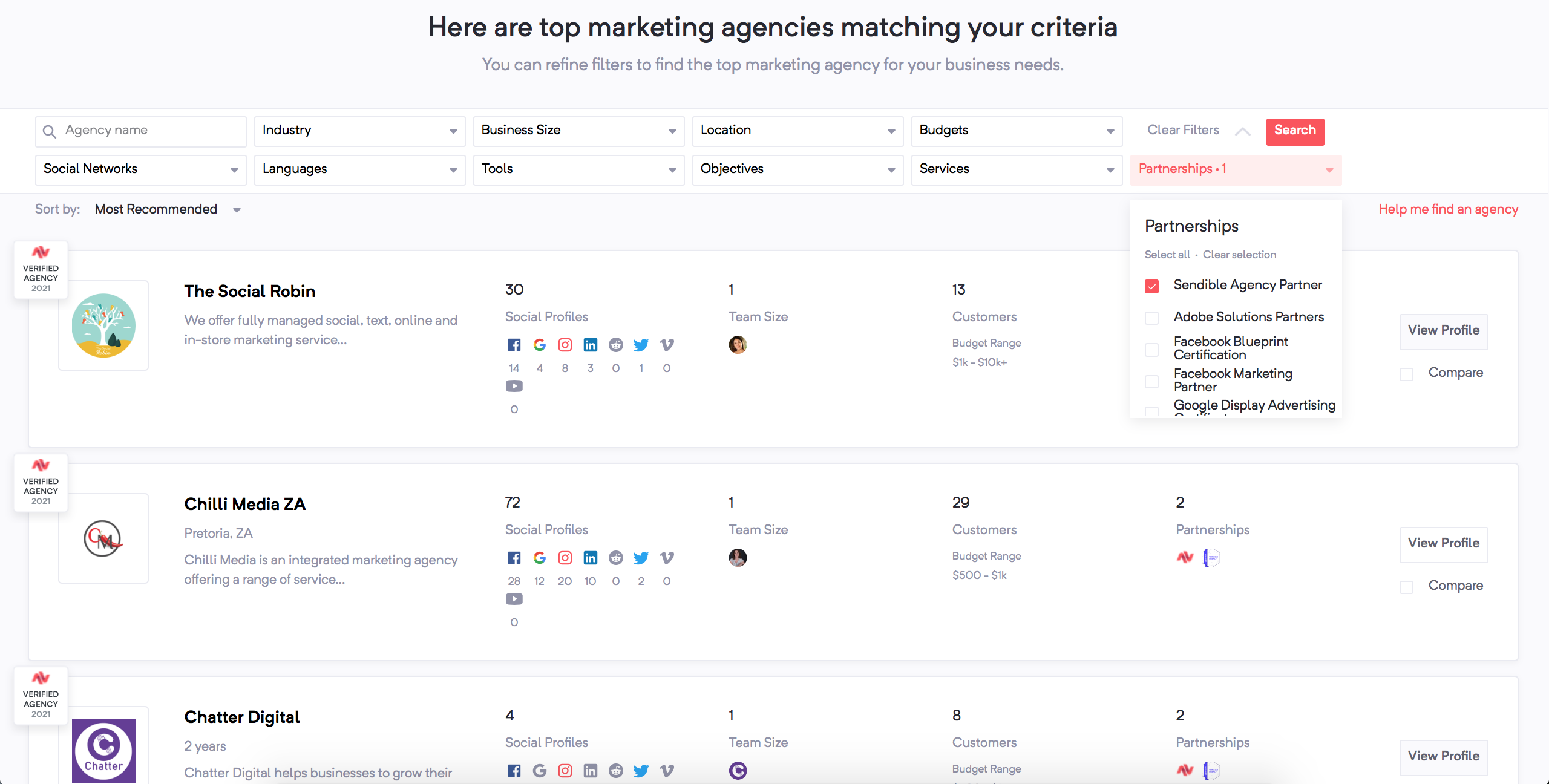
Task: Tick Compare checkbox for Chilli Media ZA
Action: pos(1406,587)
